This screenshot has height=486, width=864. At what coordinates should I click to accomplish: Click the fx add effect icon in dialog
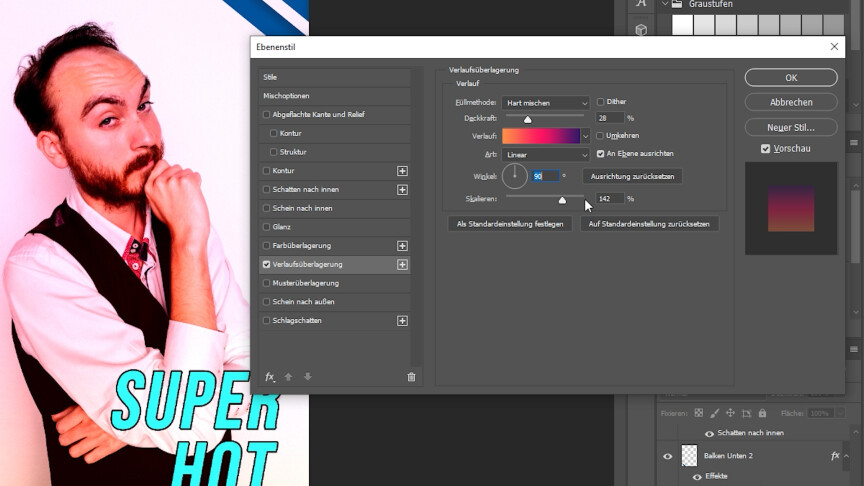[270, 377]
